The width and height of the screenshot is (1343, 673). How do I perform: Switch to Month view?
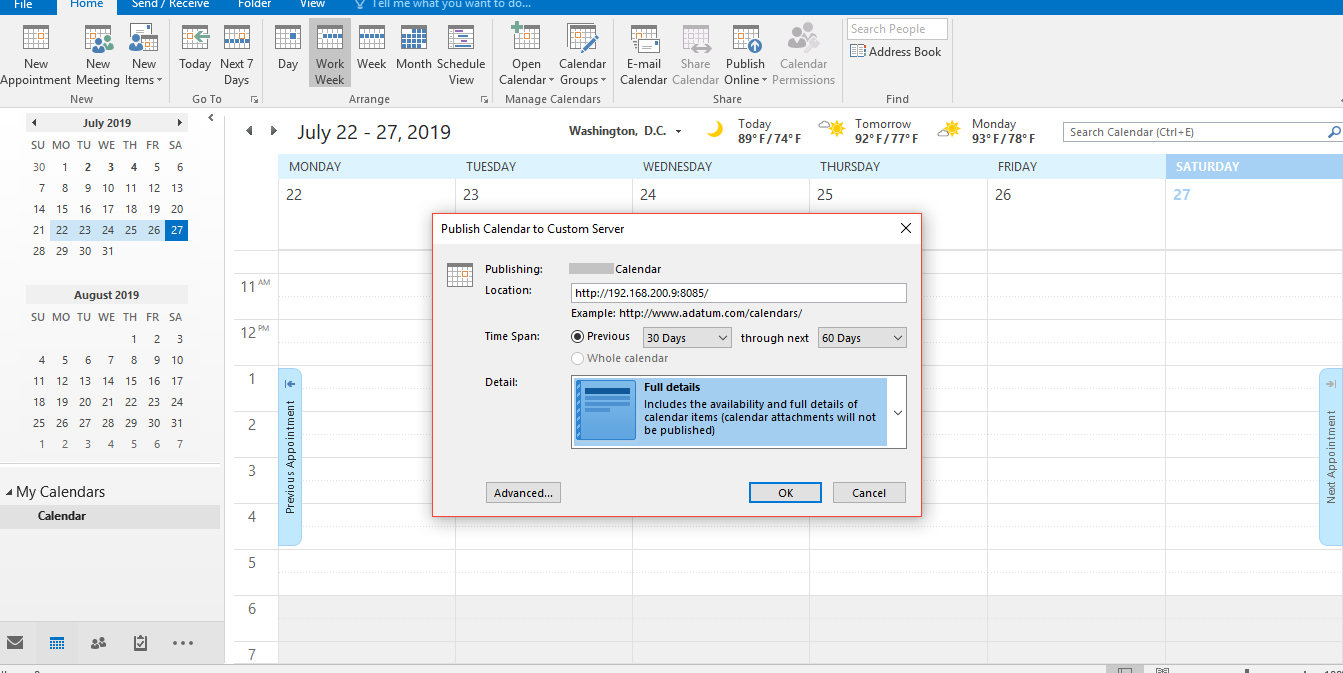[414, 48]
